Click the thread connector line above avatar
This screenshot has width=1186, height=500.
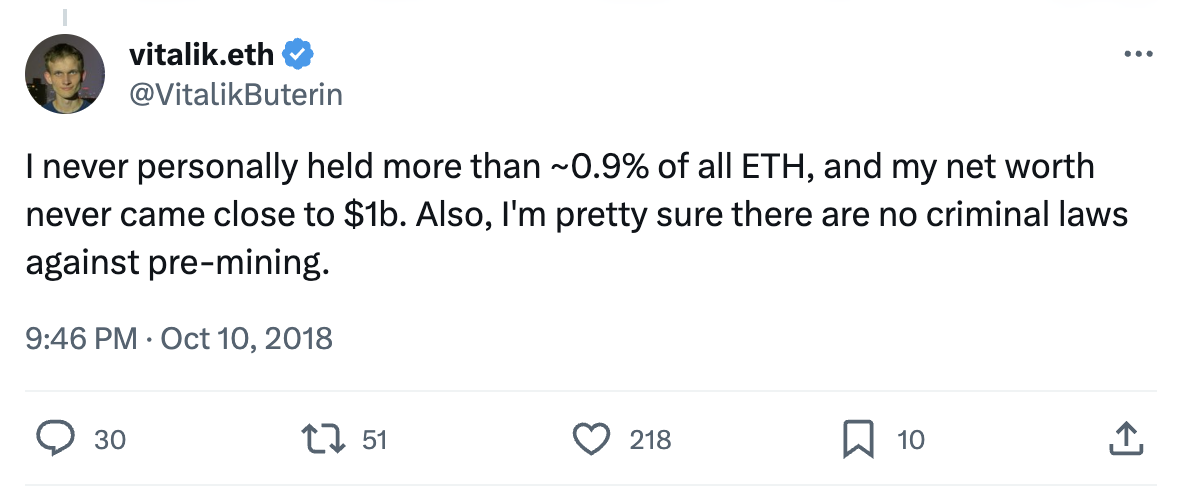[x=64, y=17]
